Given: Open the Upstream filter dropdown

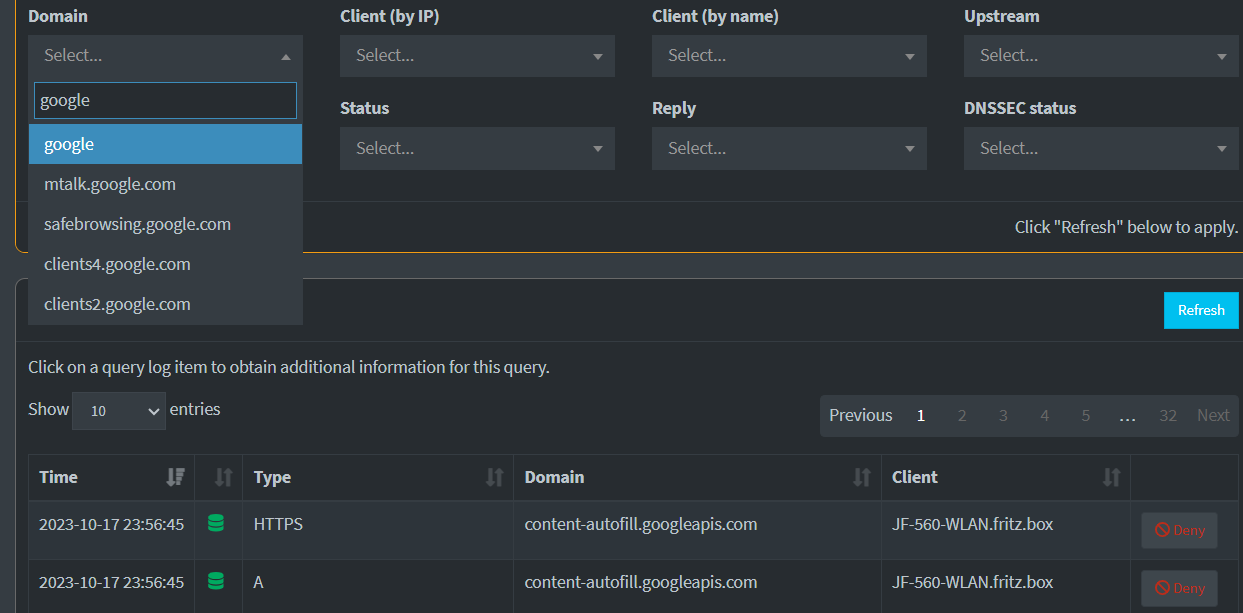Looking at the screenshot, I should 1100,55.
